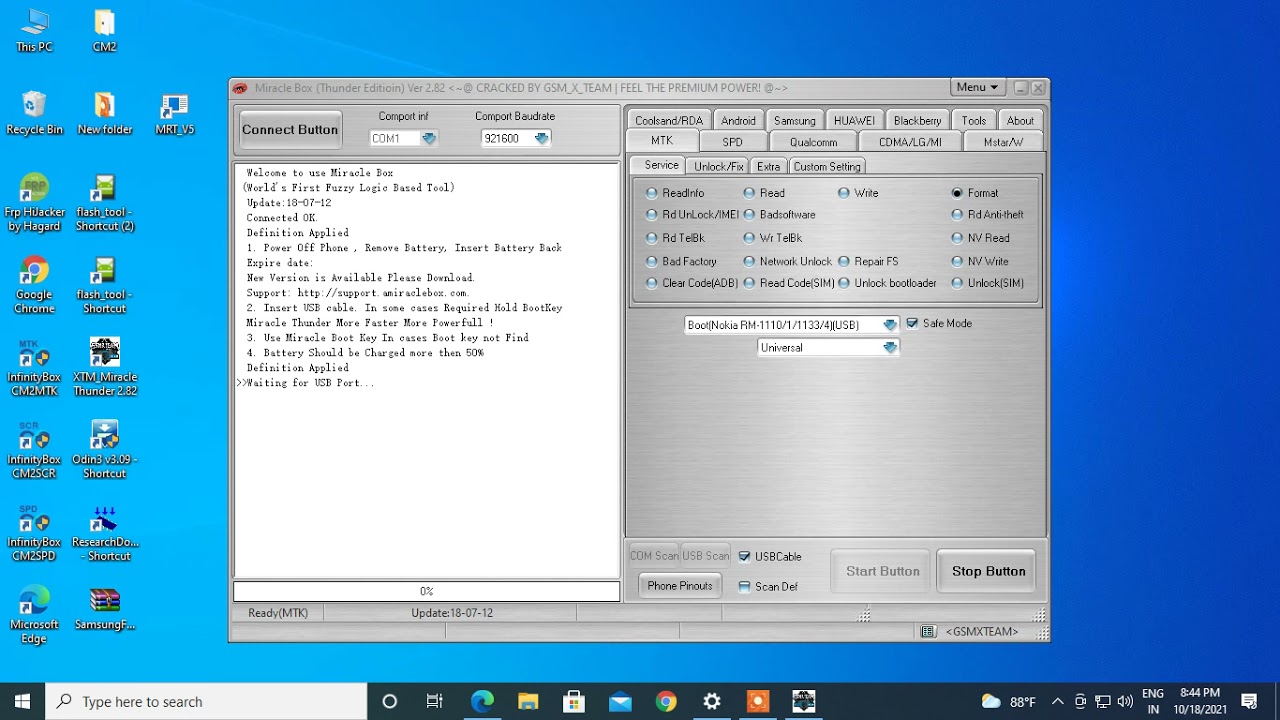Open the Qualcomm tab

click(813, 142)
